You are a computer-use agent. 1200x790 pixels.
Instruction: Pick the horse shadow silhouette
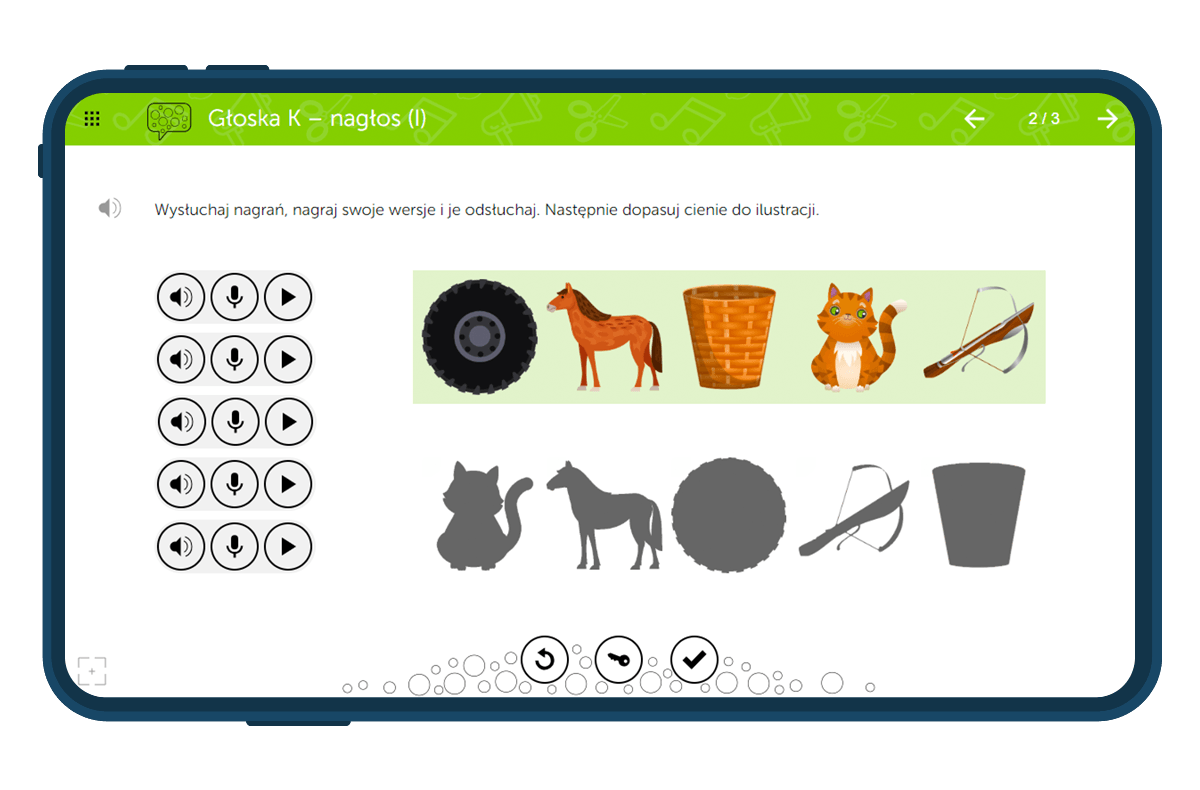(603, 515)
